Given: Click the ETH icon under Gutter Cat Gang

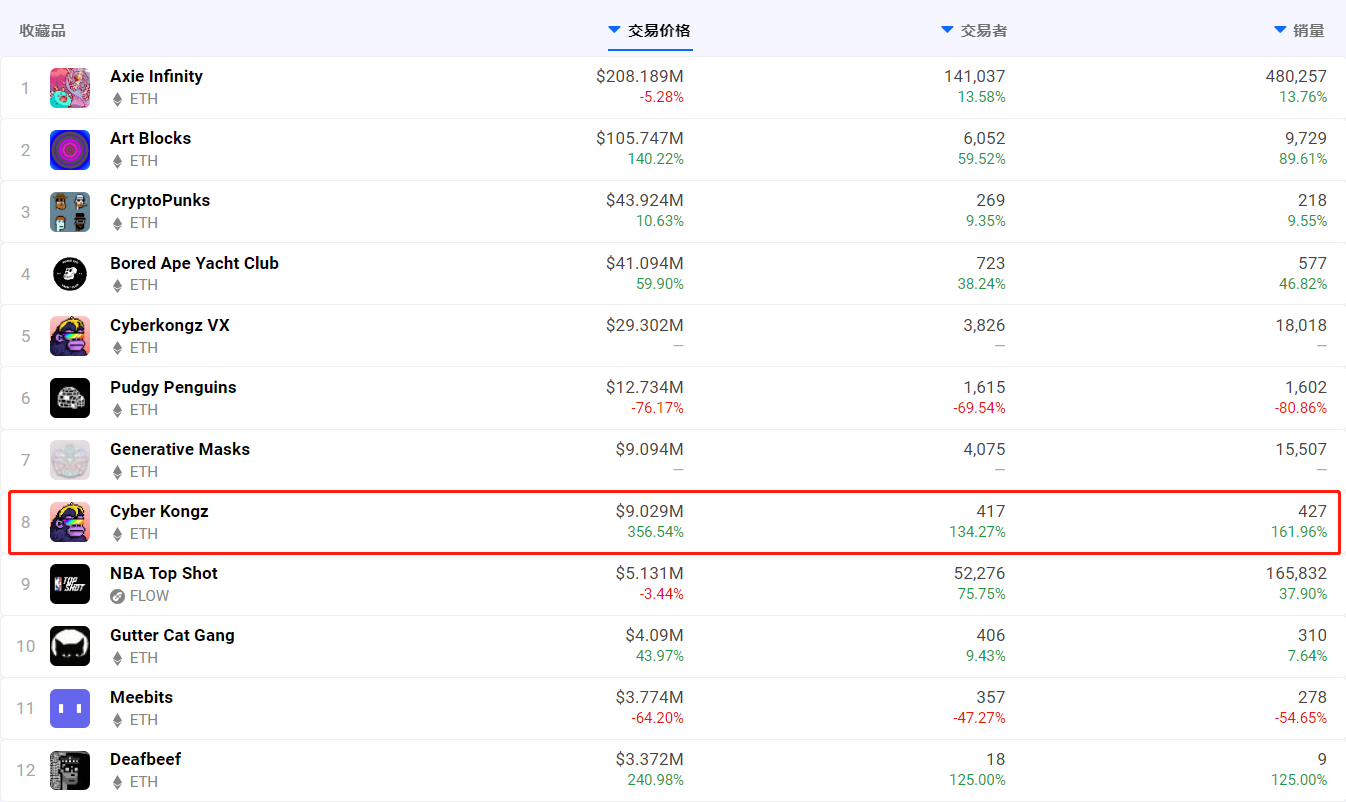Looking at the screenshot, I should [x=117, y=658].
